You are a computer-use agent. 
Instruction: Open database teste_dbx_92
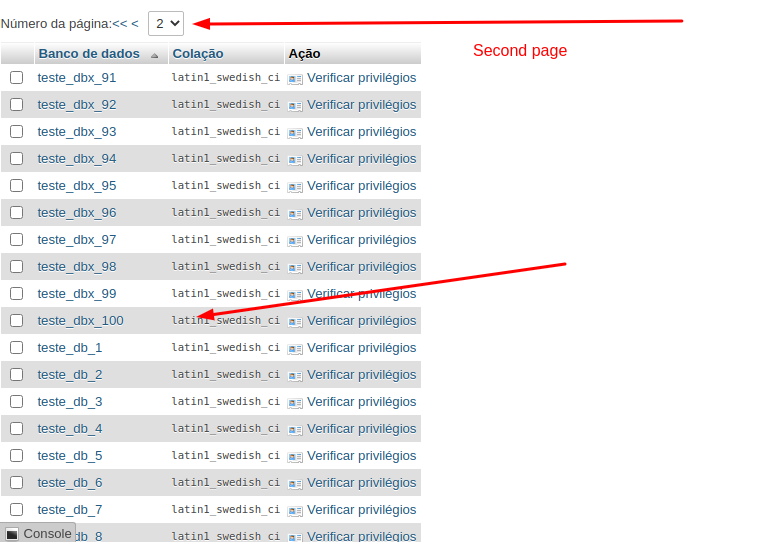77,105
